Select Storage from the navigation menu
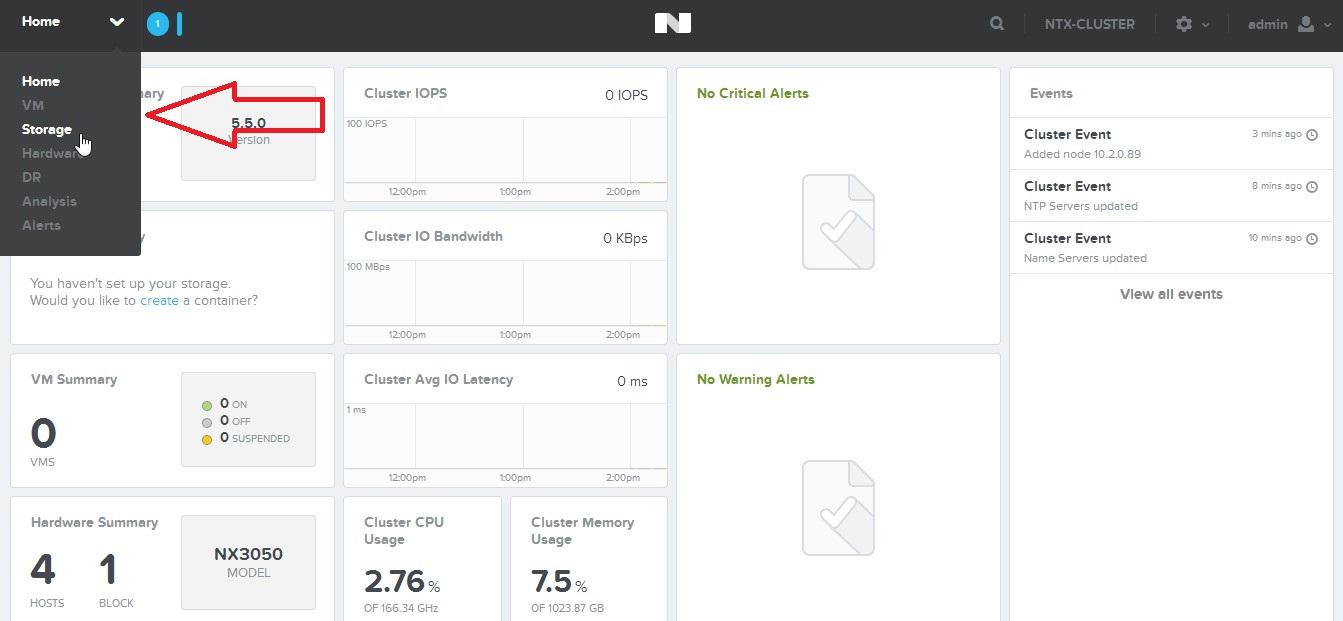The height and width of the screenshot is (621, 1343). [47, 129]
